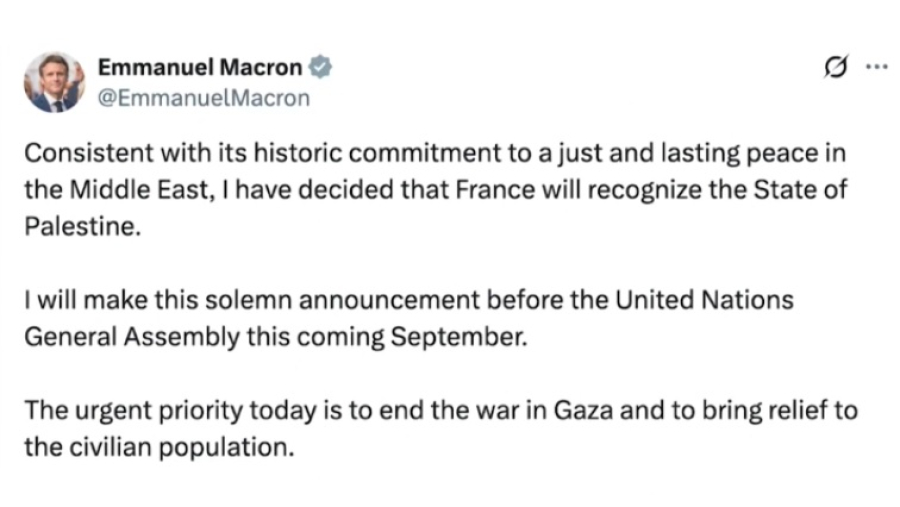The image size is (900, 507).
Task: Click the blue verified badge
Action: pyautogui.click(x=320, y=68)
